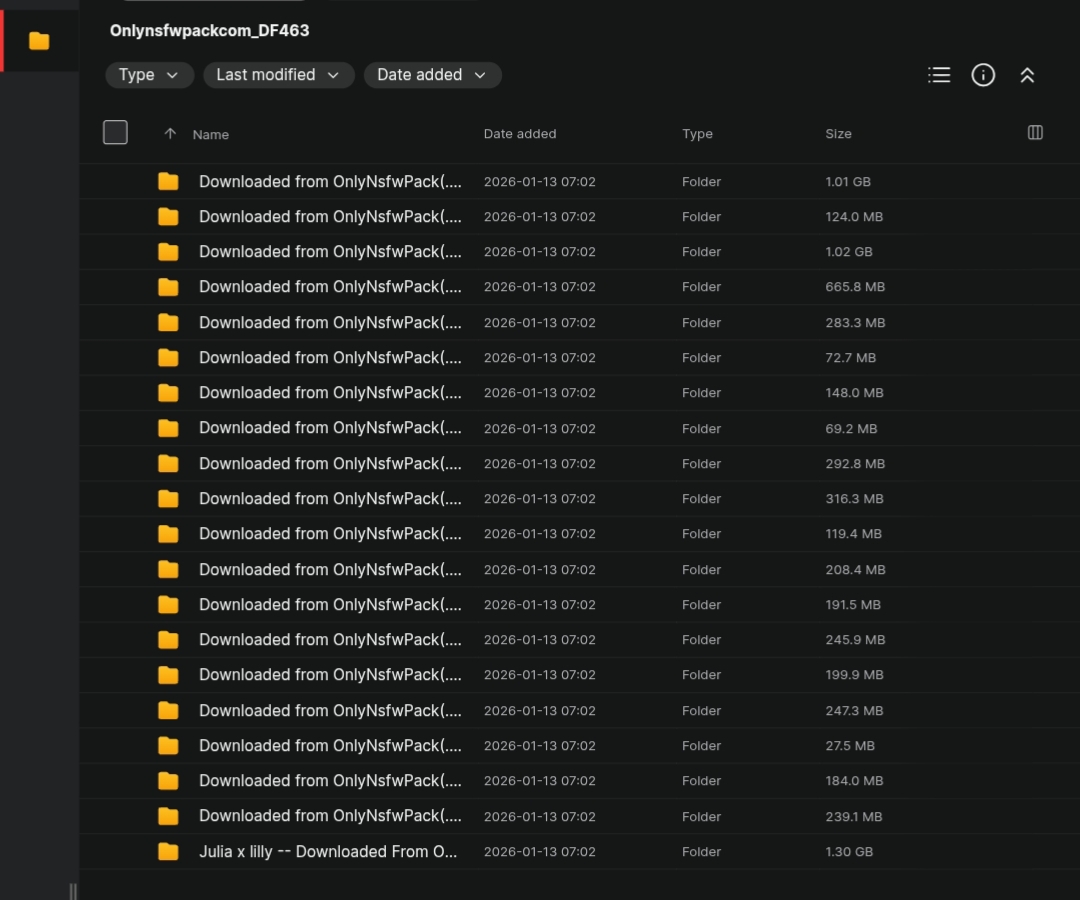The height and width of the screenshot is (900, 1080).
Task: Click the Onlynsfwpackcom_DF463 folder title
Action: click(x=209, y=30)
